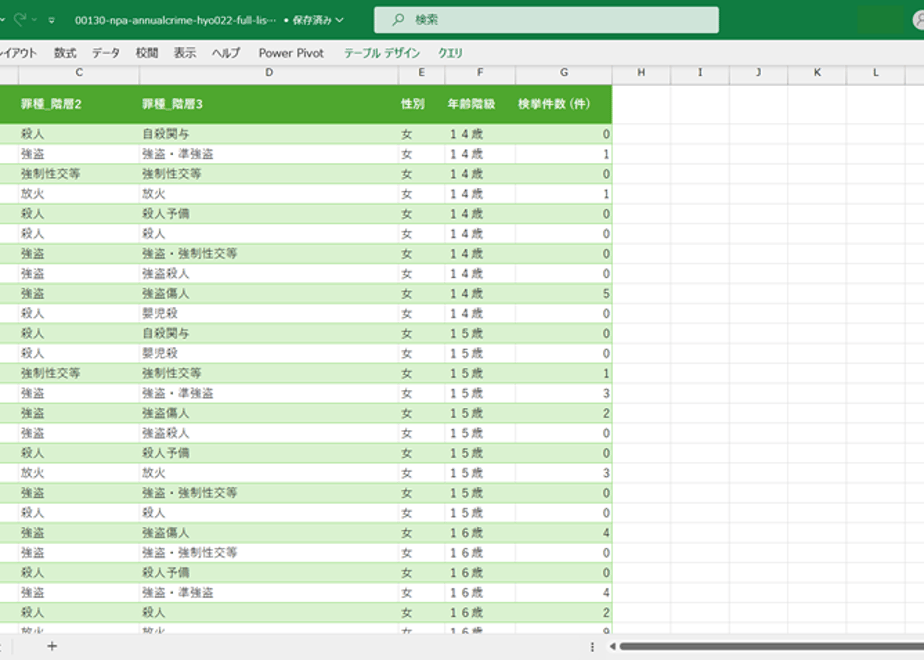Open the データ ribbon tab
The image size is (924, 660).
(105, 53)
